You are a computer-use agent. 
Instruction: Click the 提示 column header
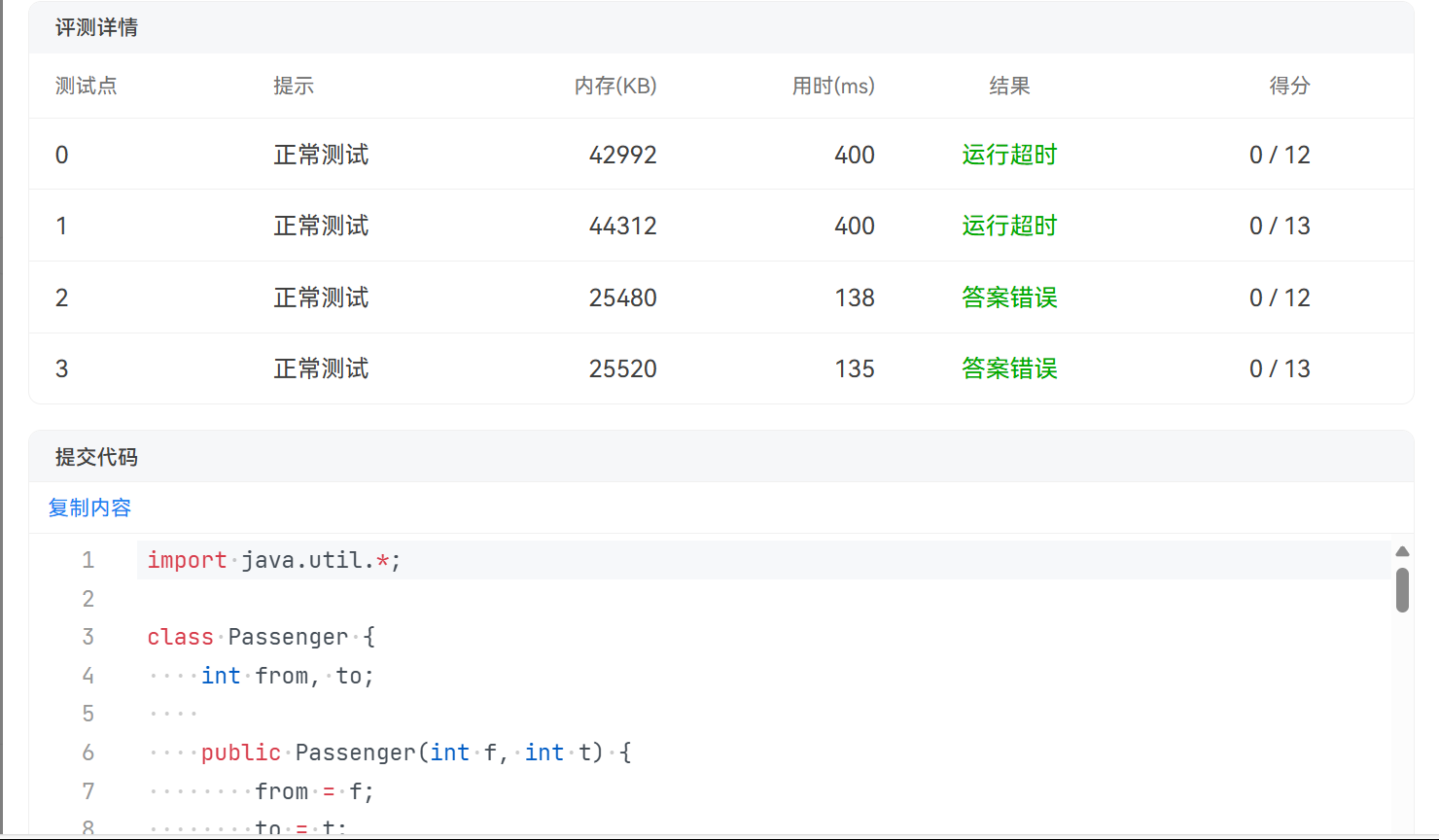[294, 86]
